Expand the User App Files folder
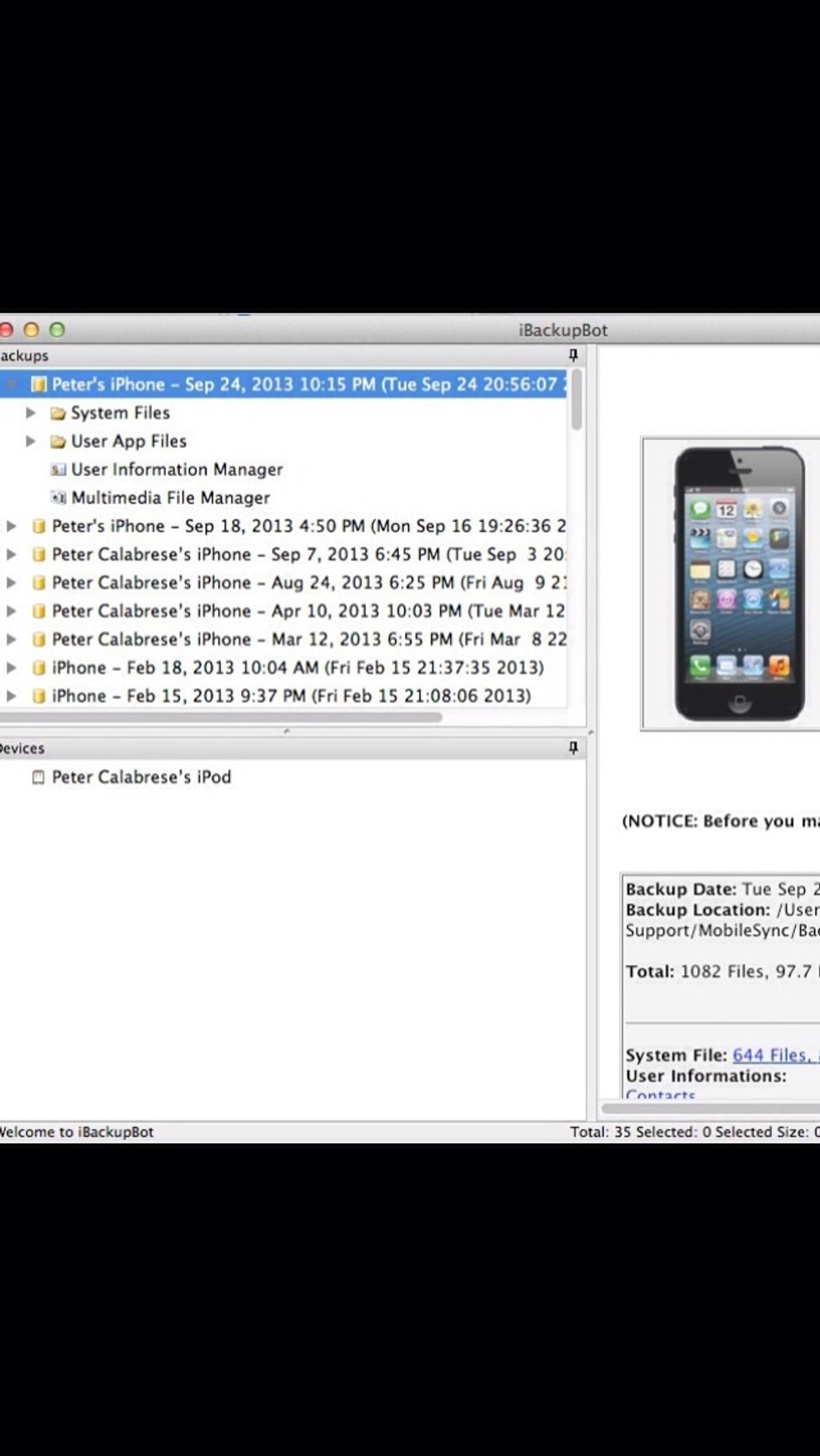820x1456 pixels. click(31, 441)
